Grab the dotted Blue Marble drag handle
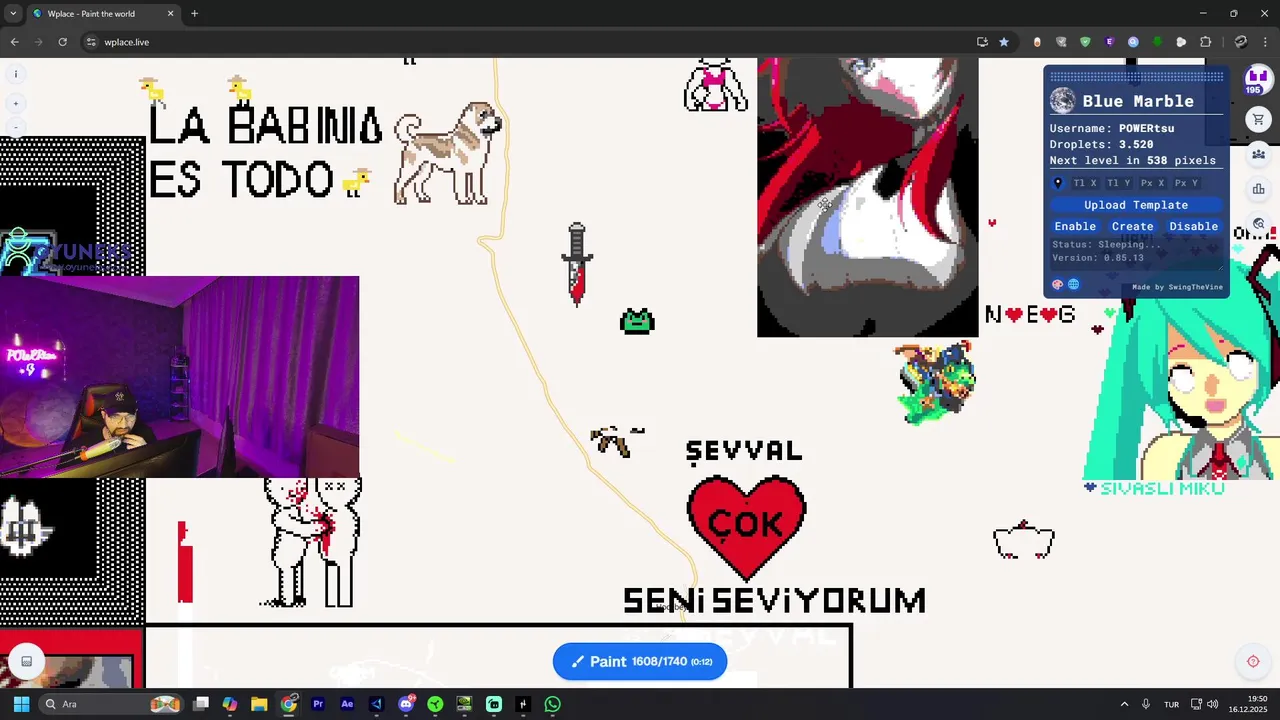The width and height of the screenshot is (1280, 720). click(1136, 76)
